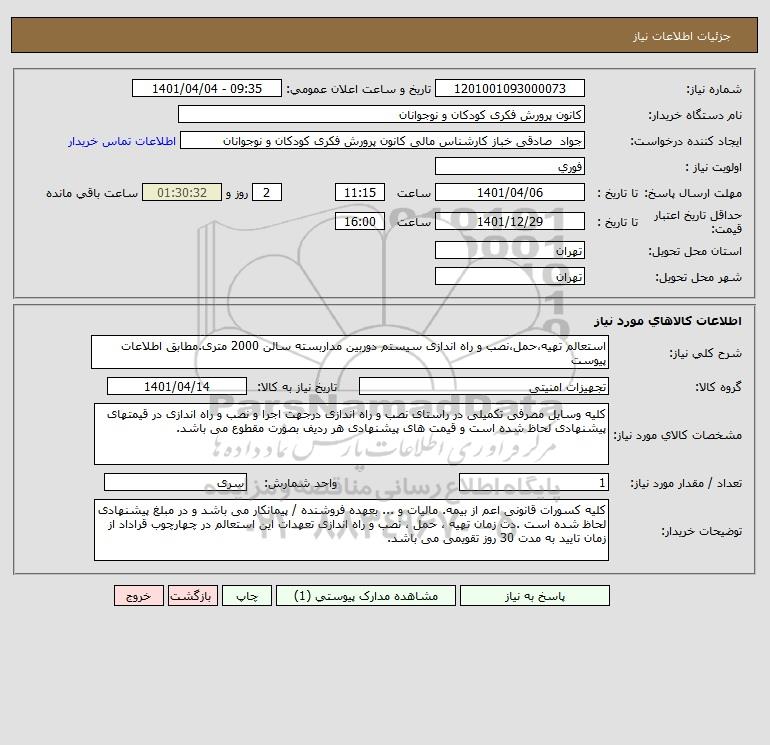Click the text ساعت باقی مانده
The height and width of the screenshot is (745, 770).
pos(92,193)
